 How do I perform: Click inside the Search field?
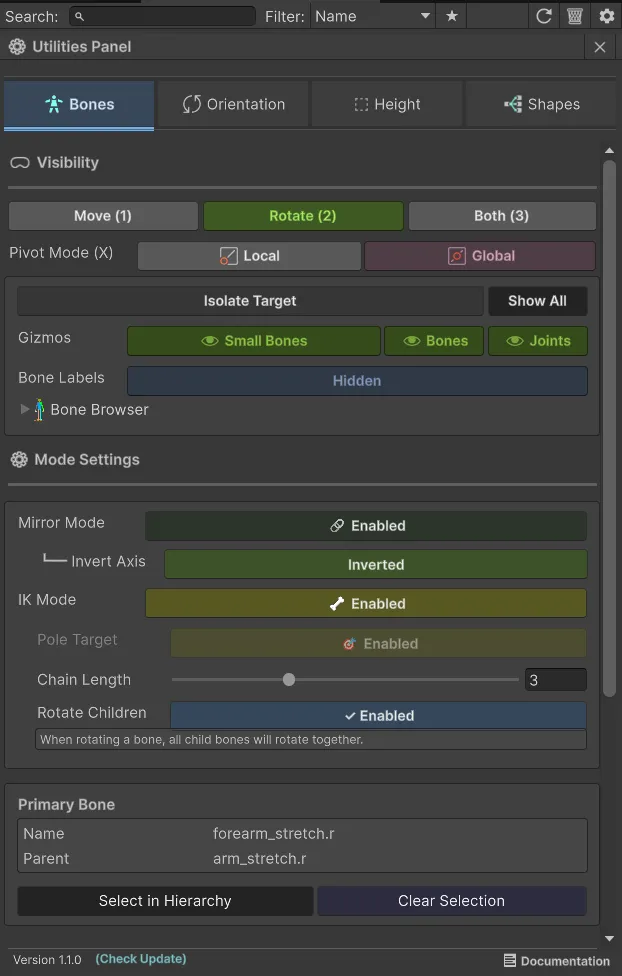[x=160, y=16]
